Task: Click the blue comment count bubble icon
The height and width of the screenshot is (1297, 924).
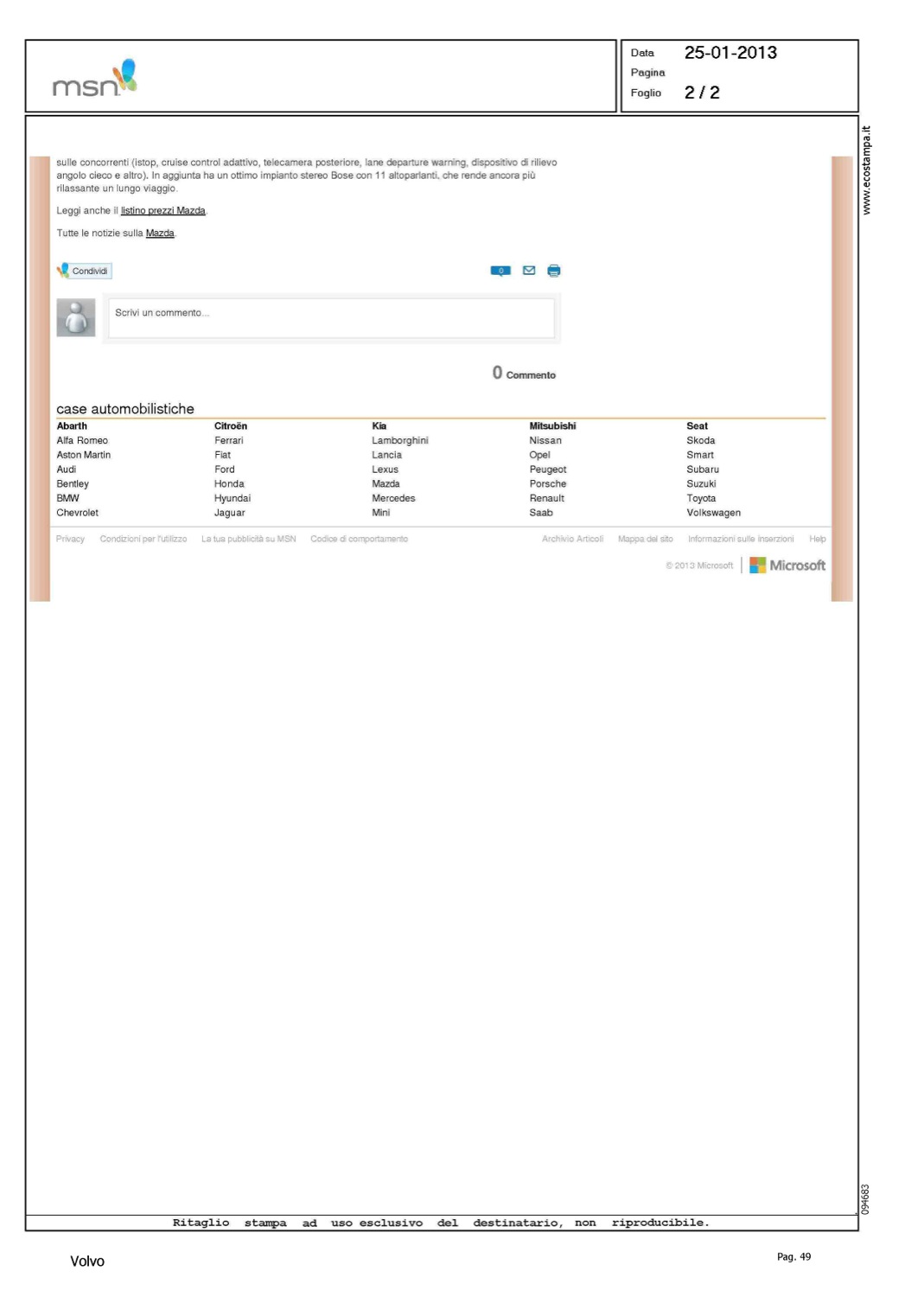Action: tap(500, 271)
